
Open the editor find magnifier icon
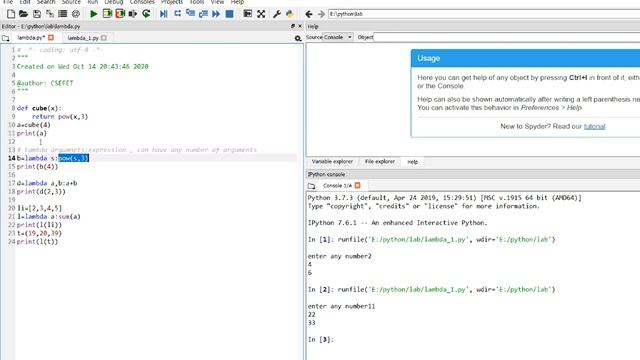point(298,38)
